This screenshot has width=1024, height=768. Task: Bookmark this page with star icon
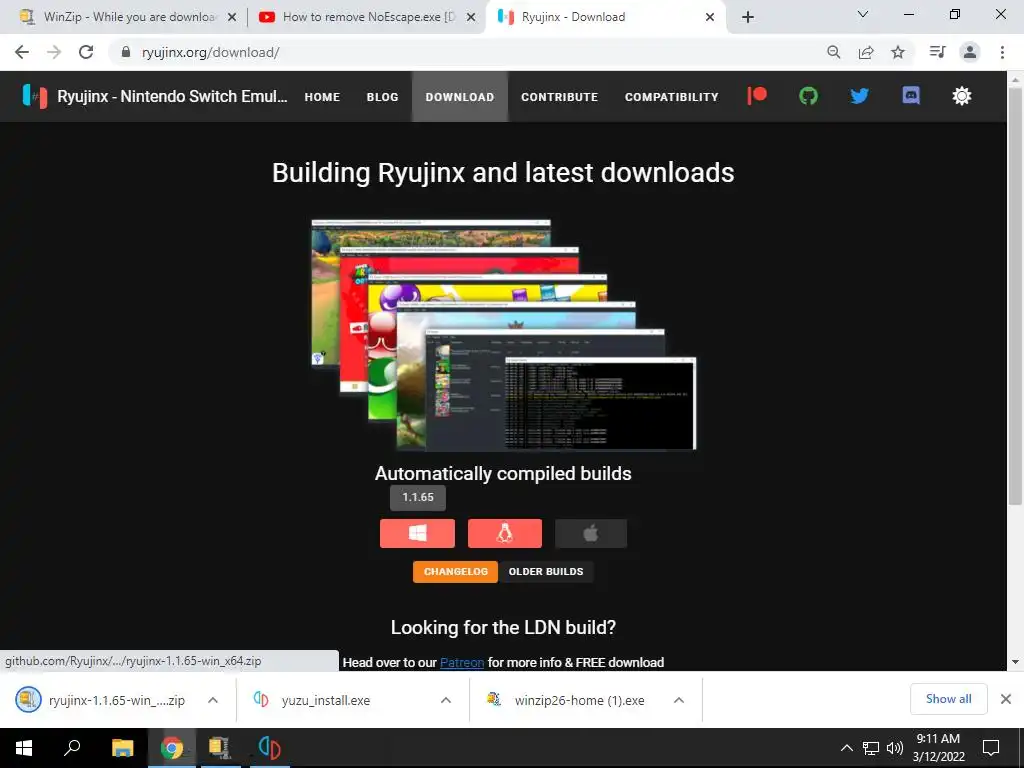click(x=898, y=52)
